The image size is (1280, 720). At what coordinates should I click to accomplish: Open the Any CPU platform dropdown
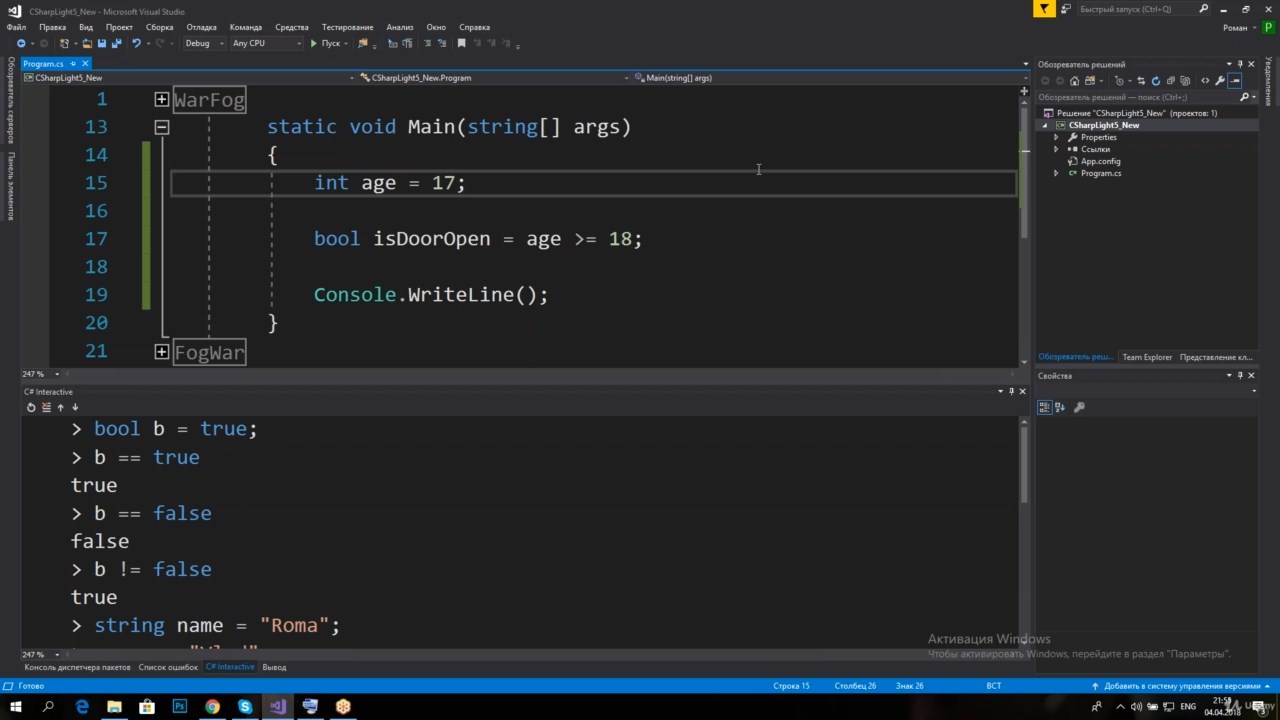(265, 43)
